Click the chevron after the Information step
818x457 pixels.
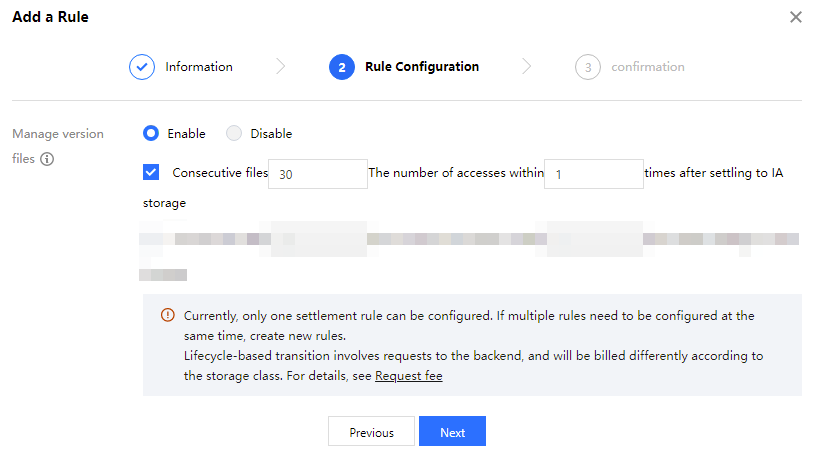tap(281, 67)
